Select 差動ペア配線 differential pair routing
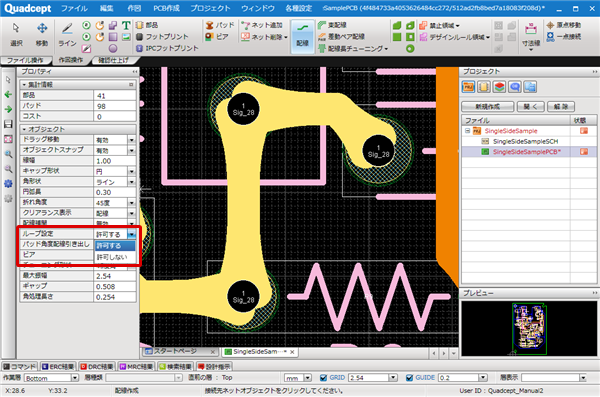 click(x=341, y=37)
